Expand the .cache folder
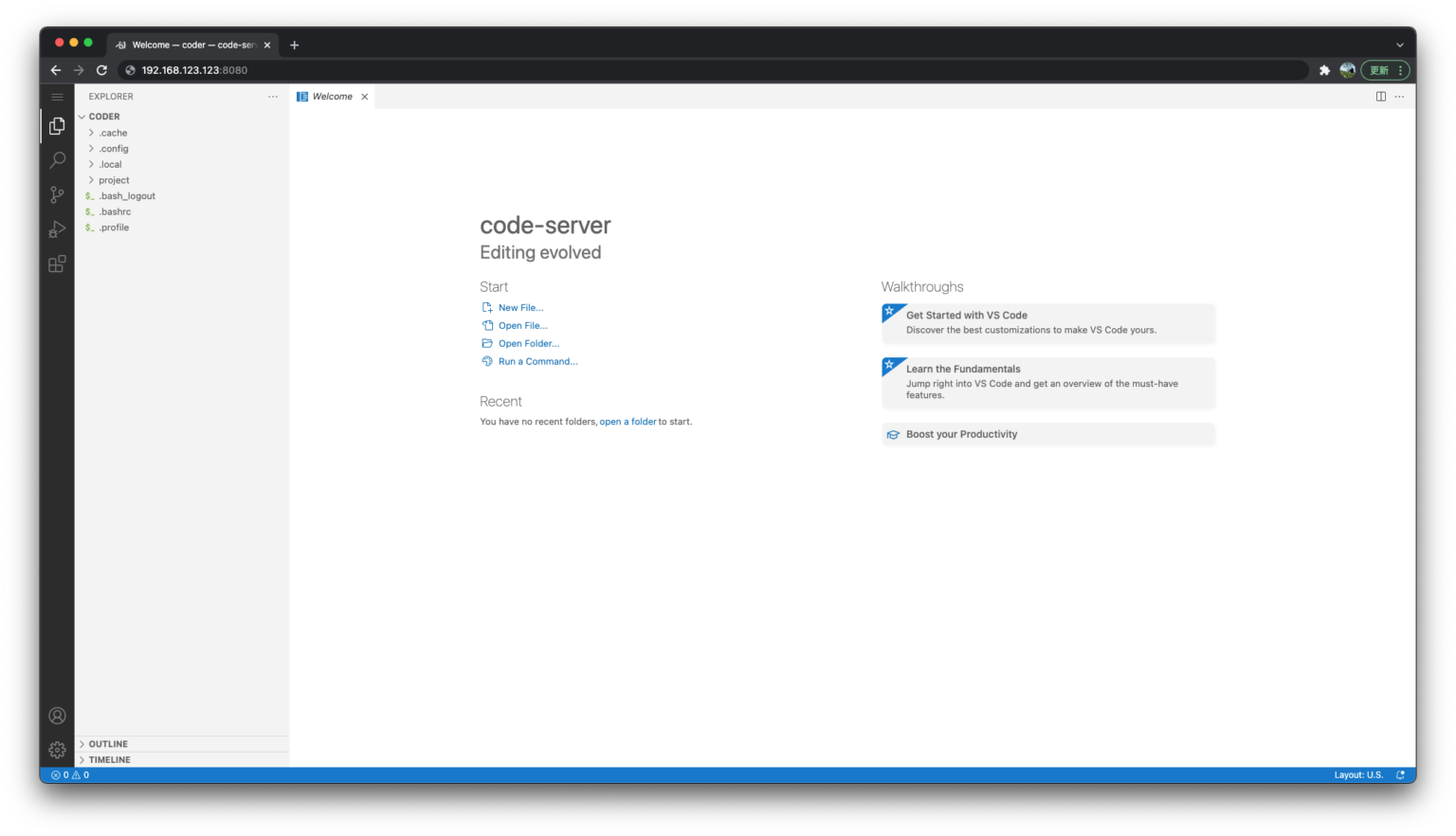 click(182, 133)
